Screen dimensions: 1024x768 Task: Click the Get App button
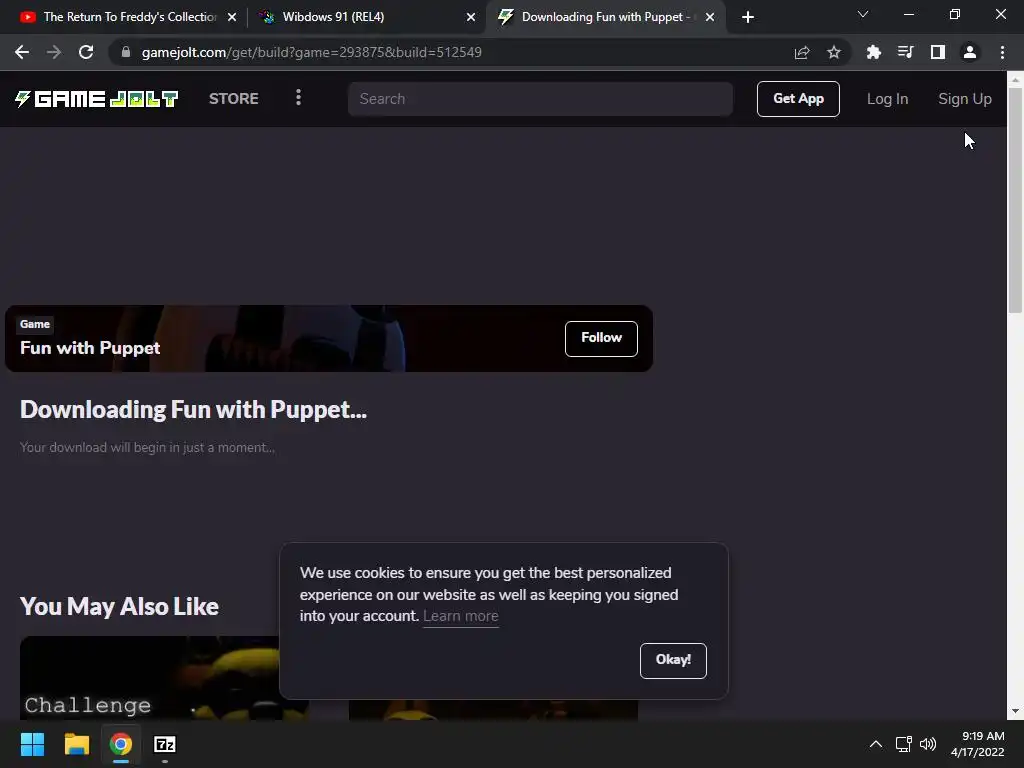pos(798,99)
